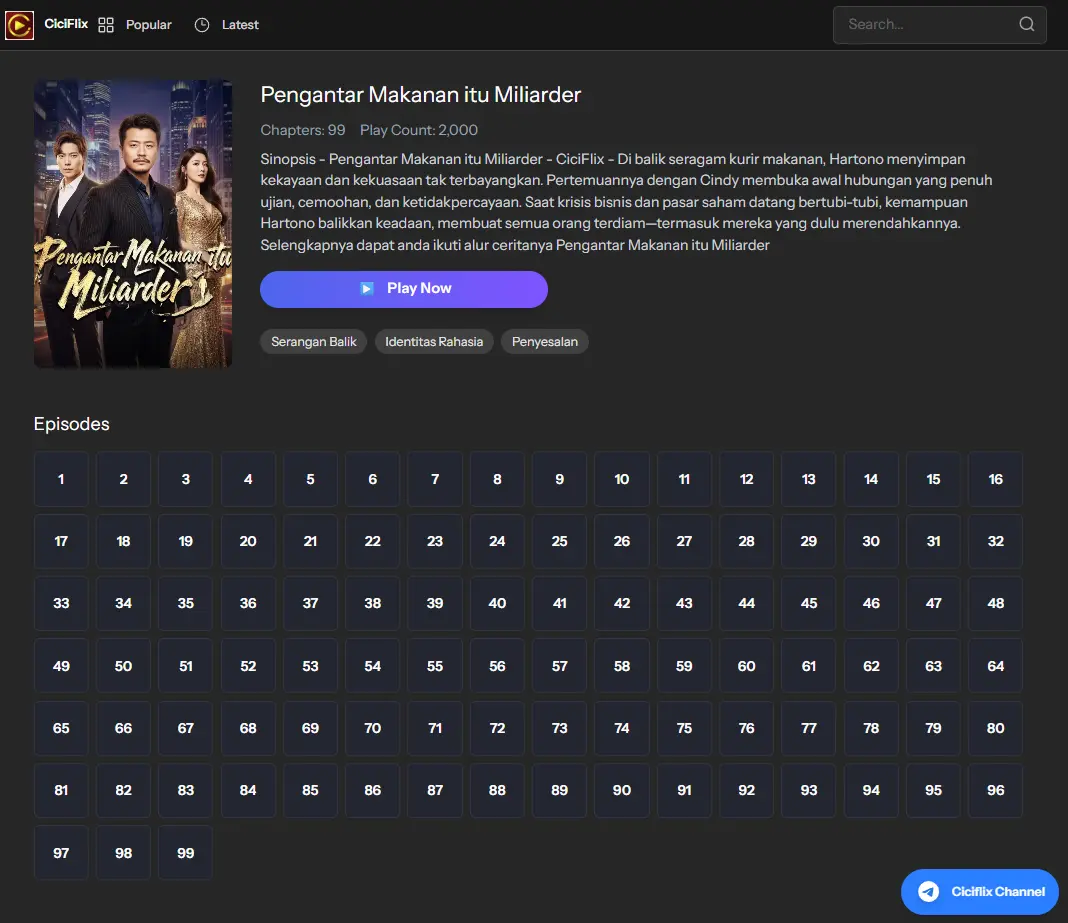Open the Latest menu item

coord(240,25)
